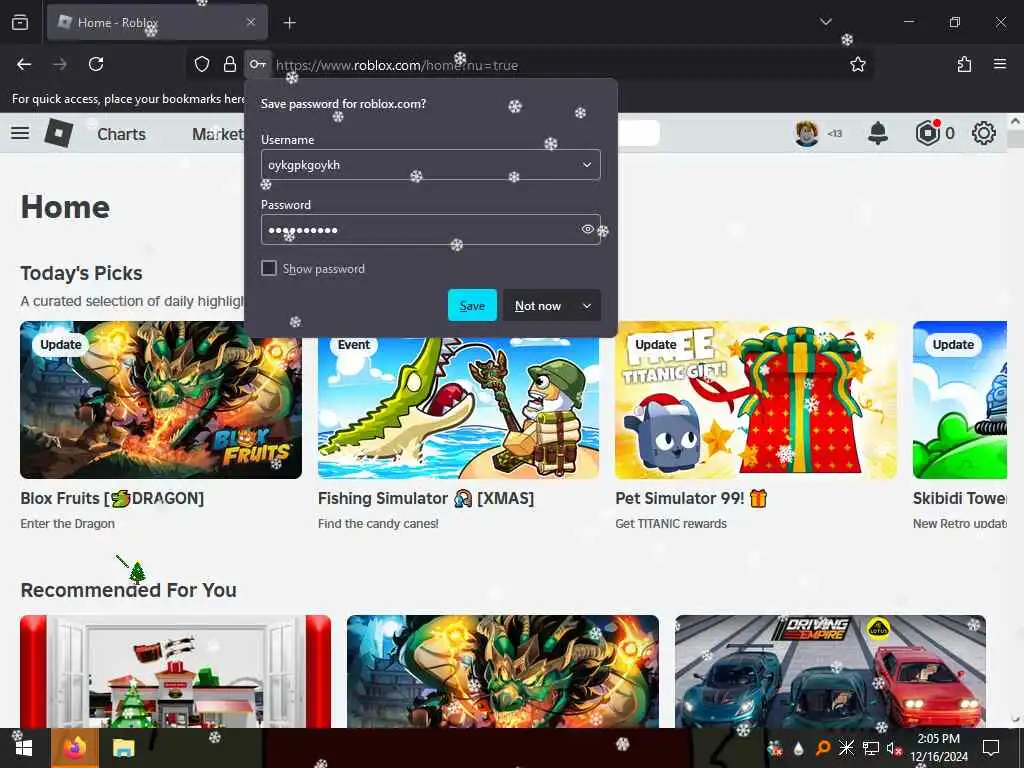Open recommended dragon game thumbnail
The width and height of the screenshot is (1024, 768).
[503, 671]
